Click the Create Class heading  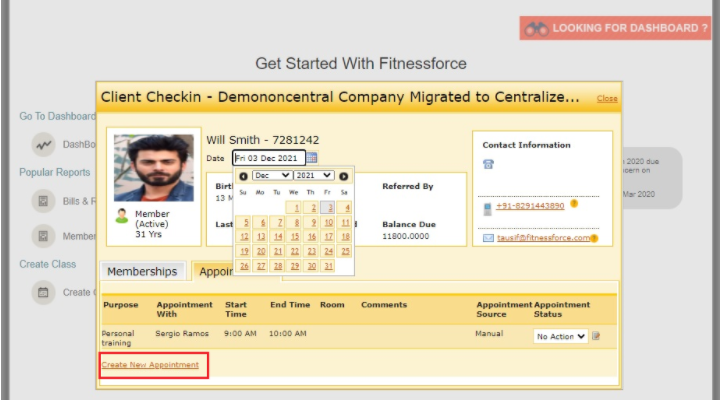(47, 264)
